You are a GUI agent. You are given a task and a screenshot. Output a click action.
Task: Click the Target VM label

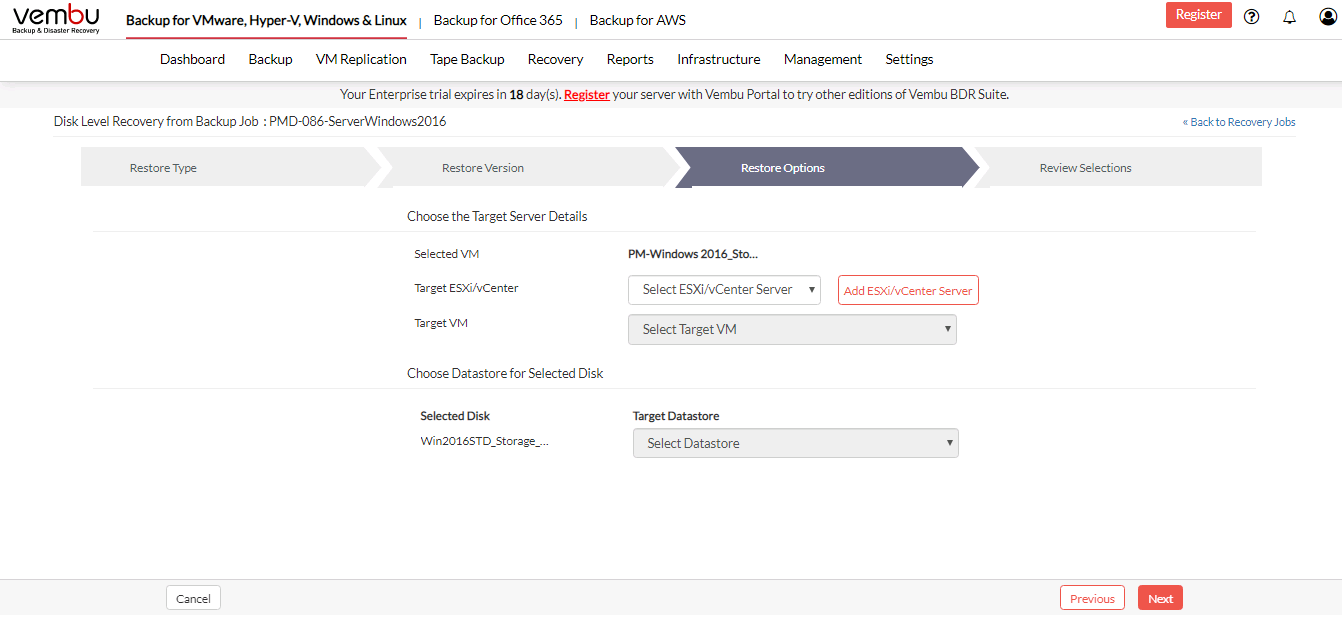coord(441,323)
